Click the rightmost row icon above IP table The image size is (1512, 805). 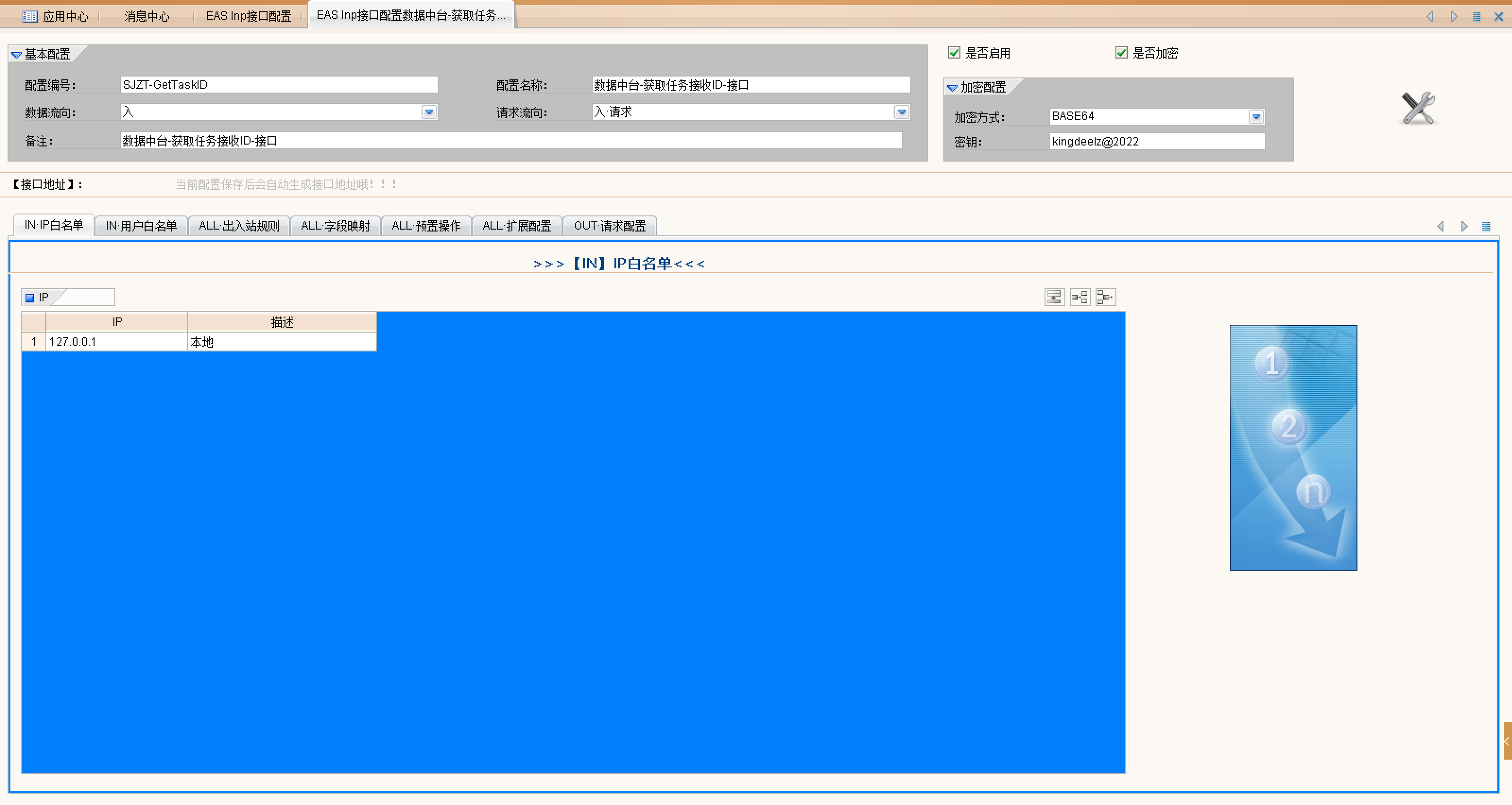pos(1105,298)
